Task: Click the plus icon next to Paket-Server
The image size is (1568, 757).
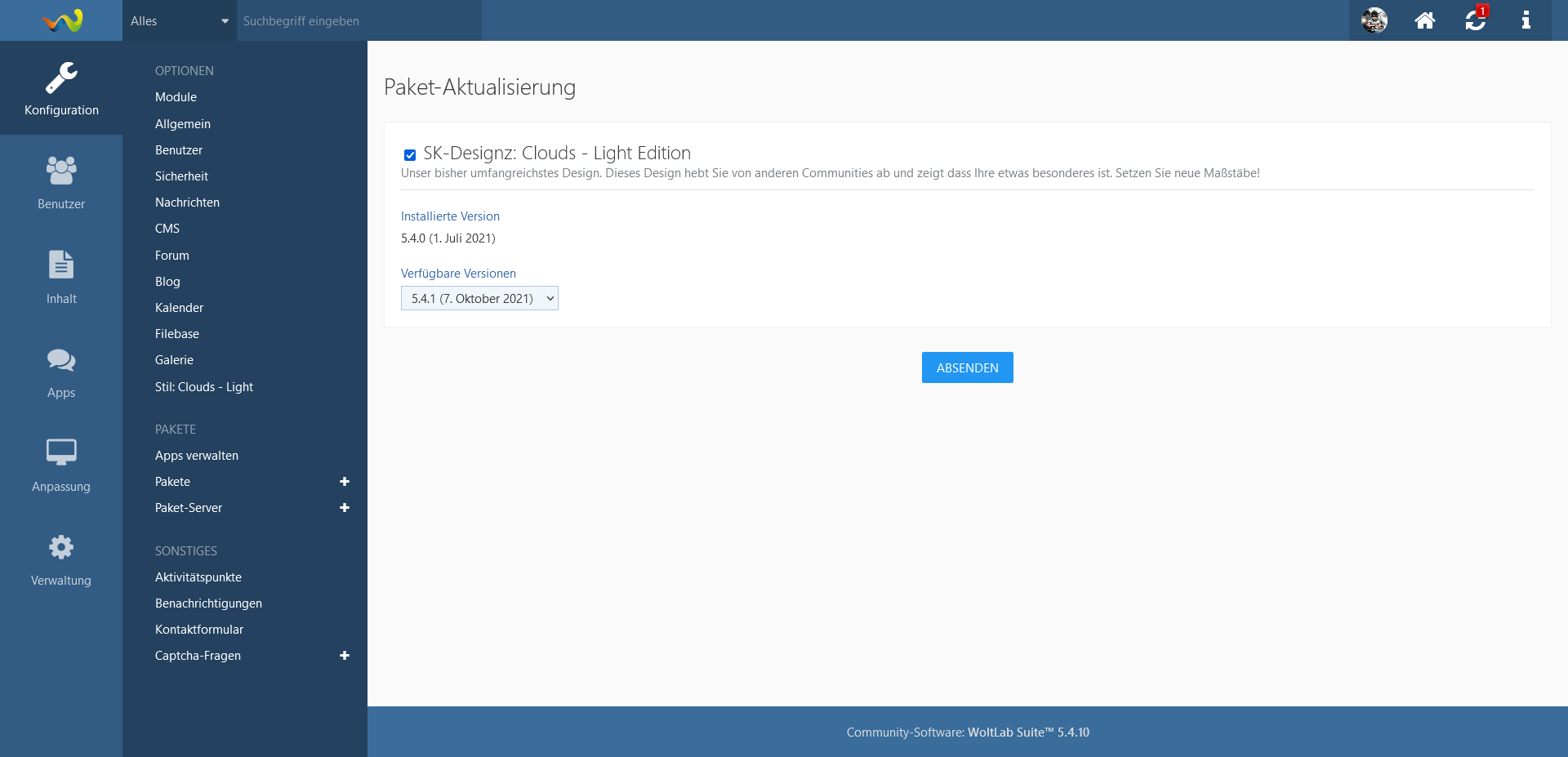Action: click(345, 508)
